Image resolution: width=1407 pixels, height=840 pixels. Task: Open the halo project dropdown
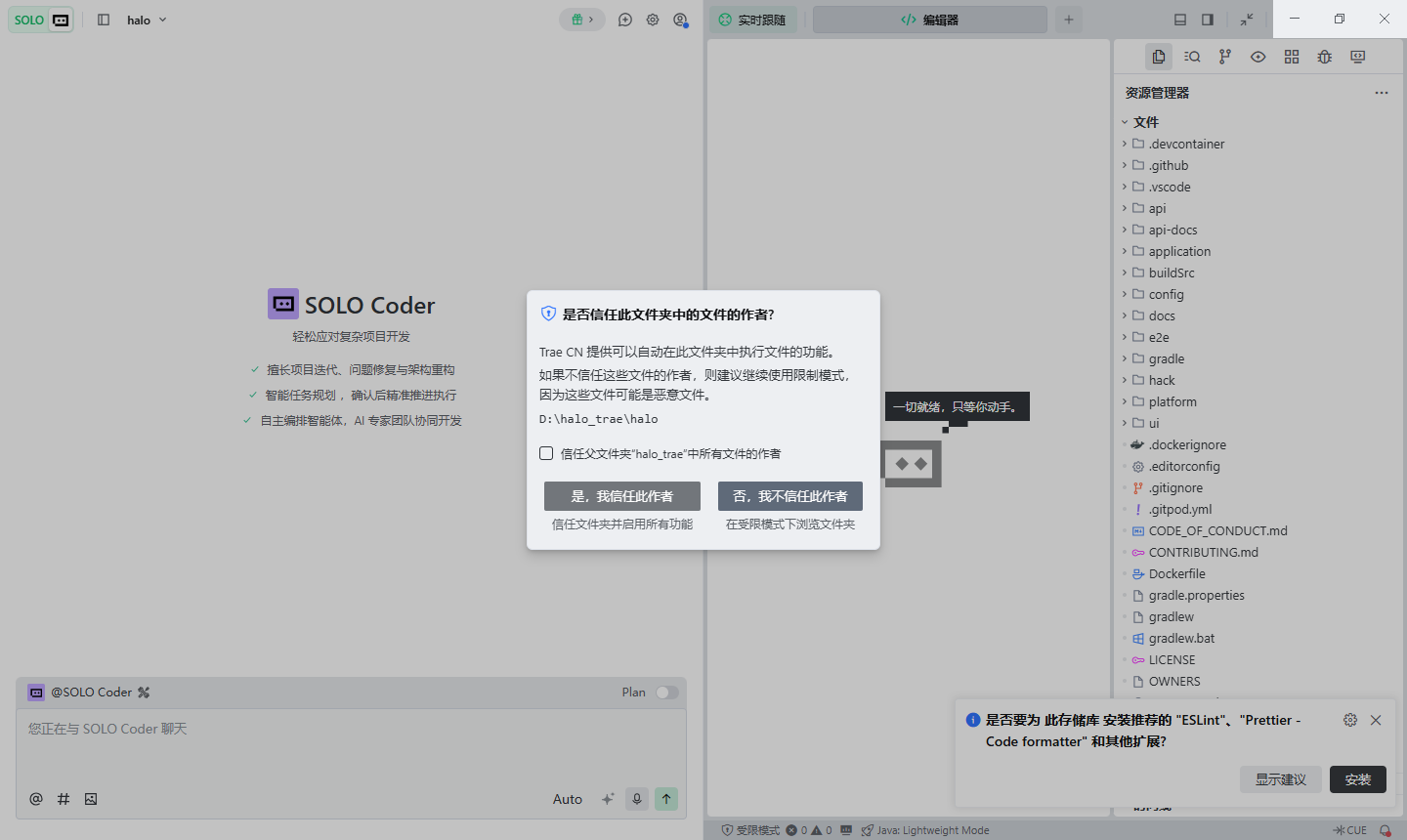147,20
